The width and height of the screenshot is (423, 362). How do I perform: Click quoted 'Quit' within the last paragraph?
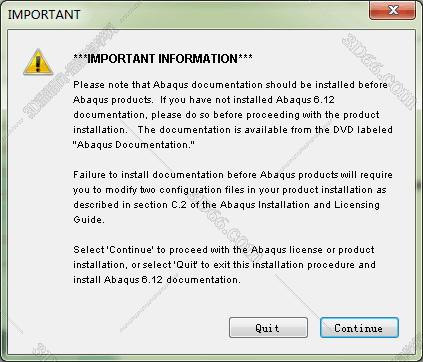186,265
